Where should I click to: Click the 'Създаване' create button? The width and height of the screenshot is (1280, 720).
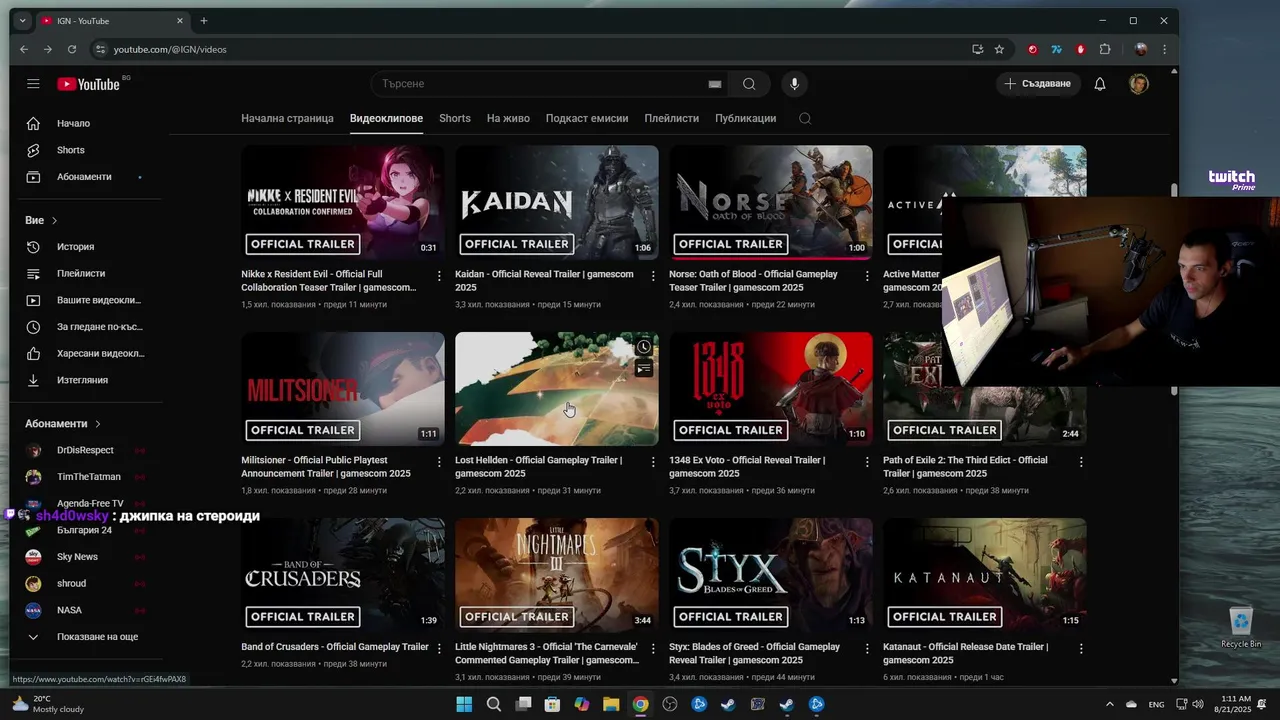[x=1038, y=84]
